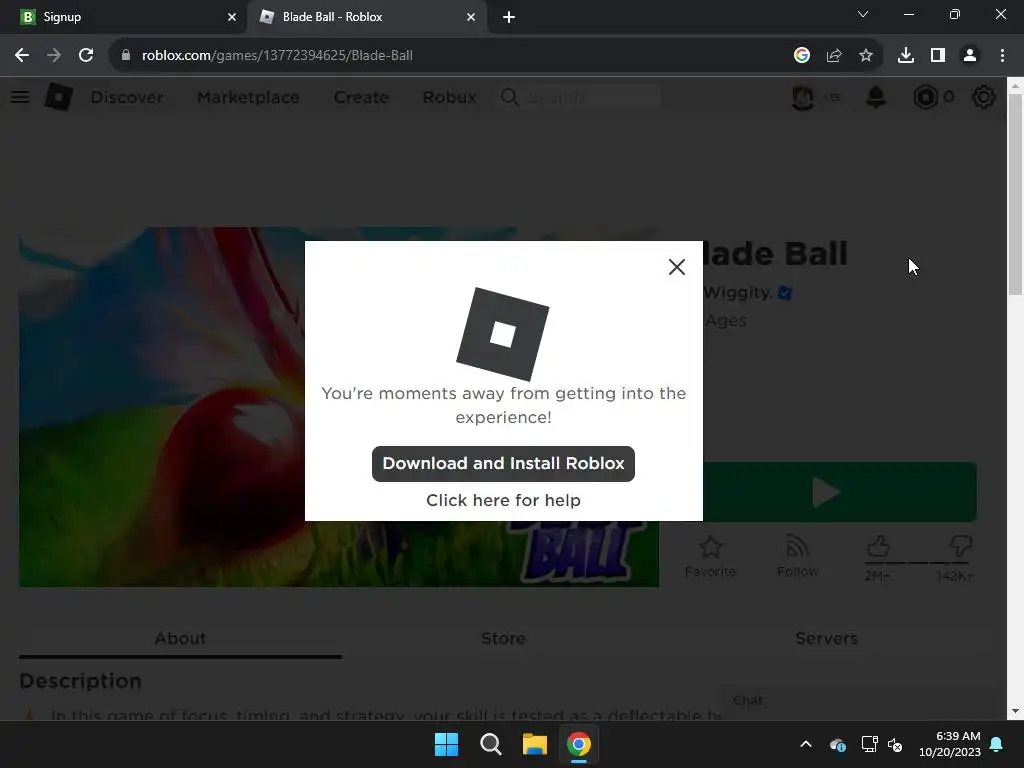
Task: Click the Roblox avatar profile icon
Action: [803, 97]
